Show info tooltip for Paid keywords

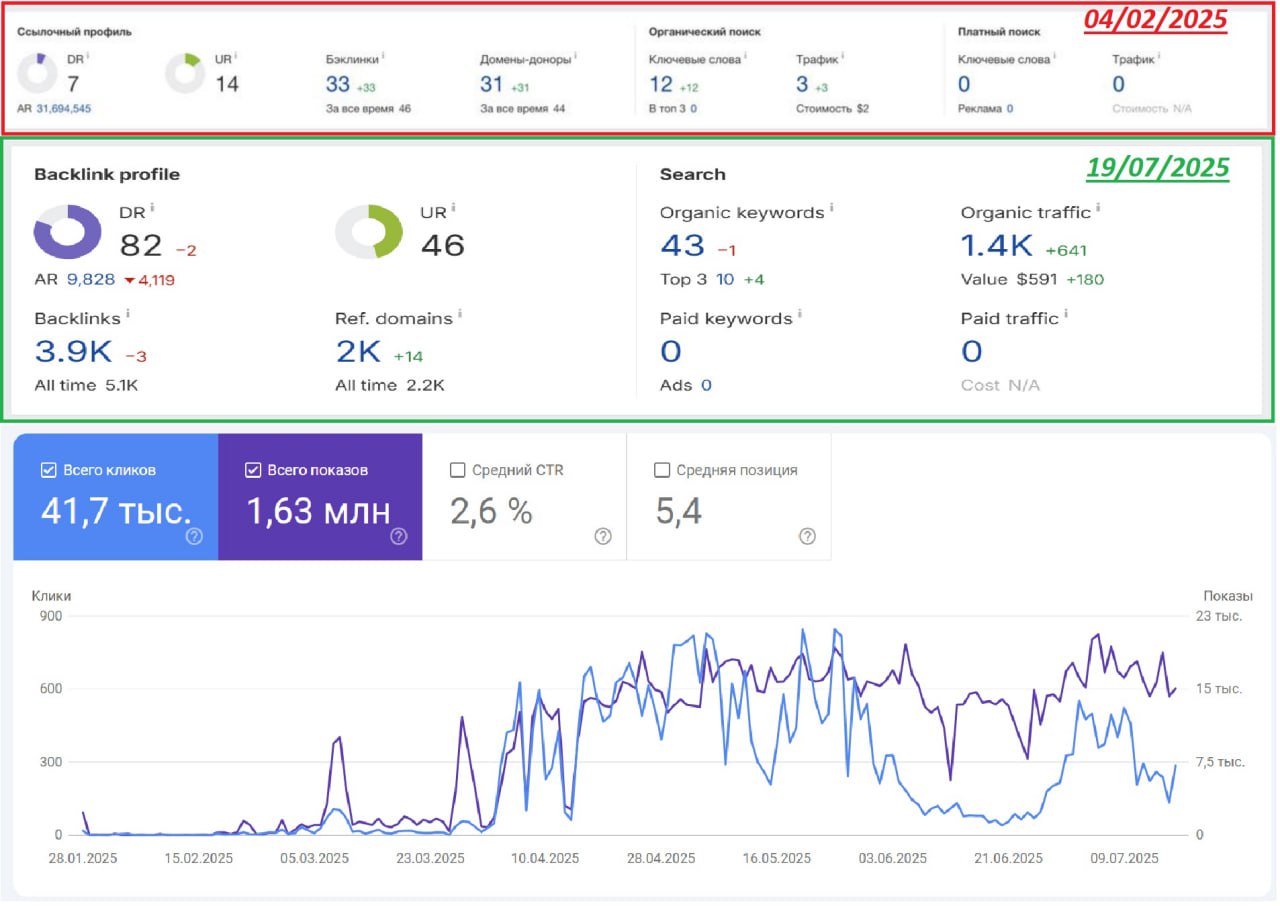tap(799, 315)
